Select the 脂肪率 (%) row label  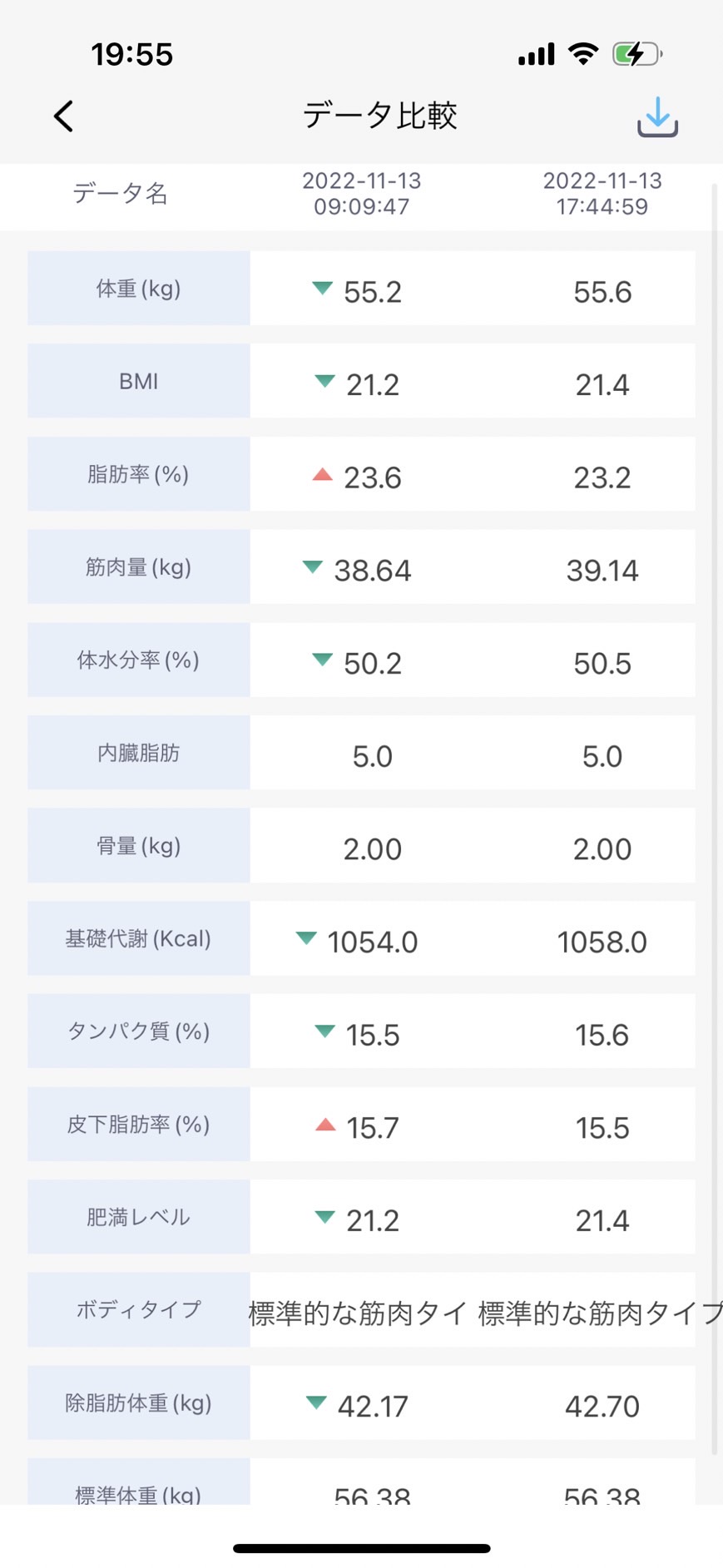pyautogui.click(x=139, y=474)
